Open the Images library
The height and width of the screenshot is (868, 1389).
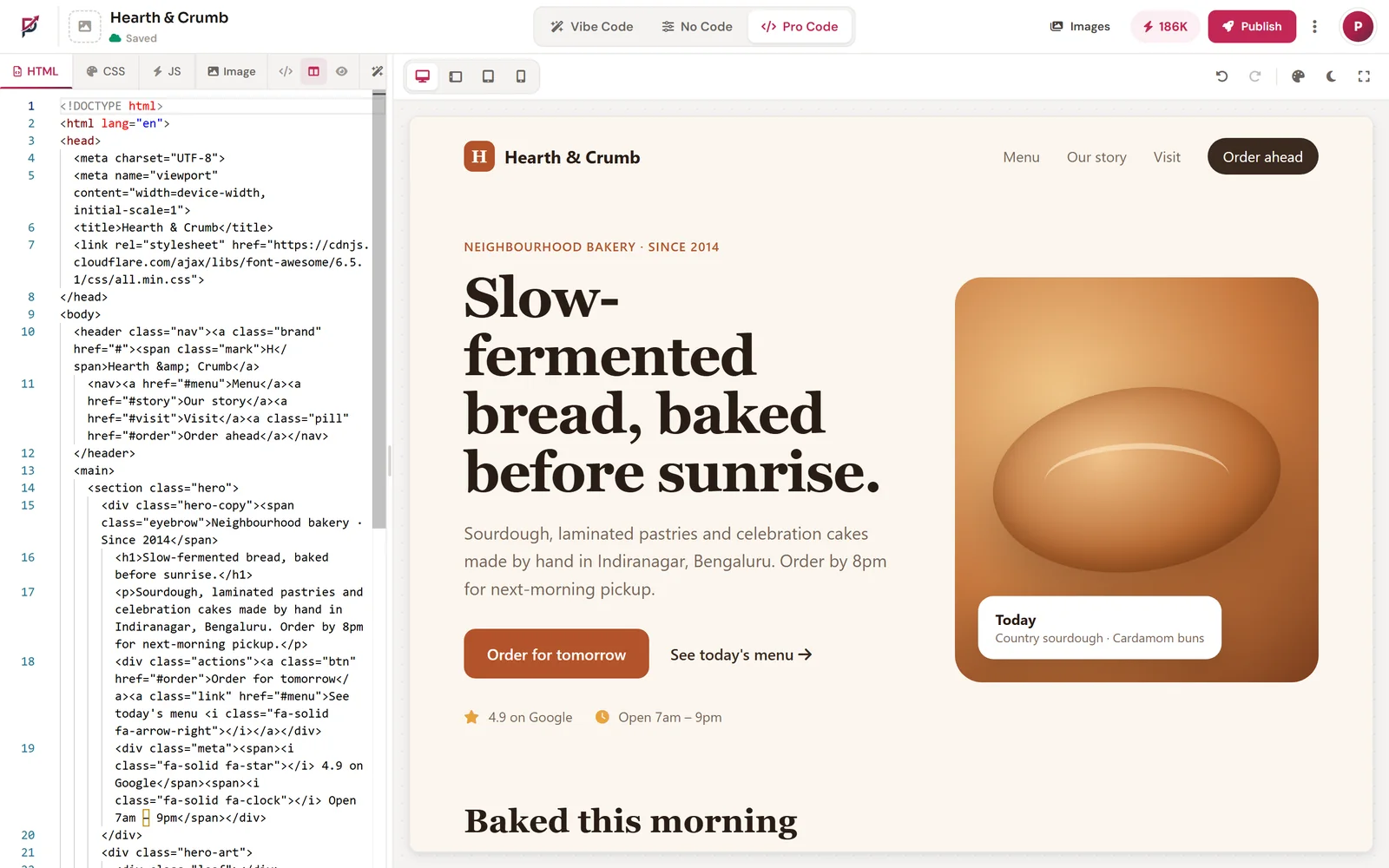[1080, 27]
